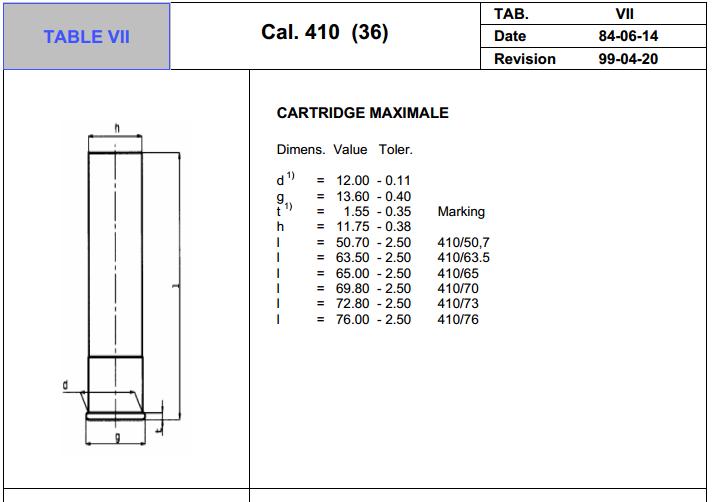
Task: Click the cartridge drawing body
Action: [115, 284]
